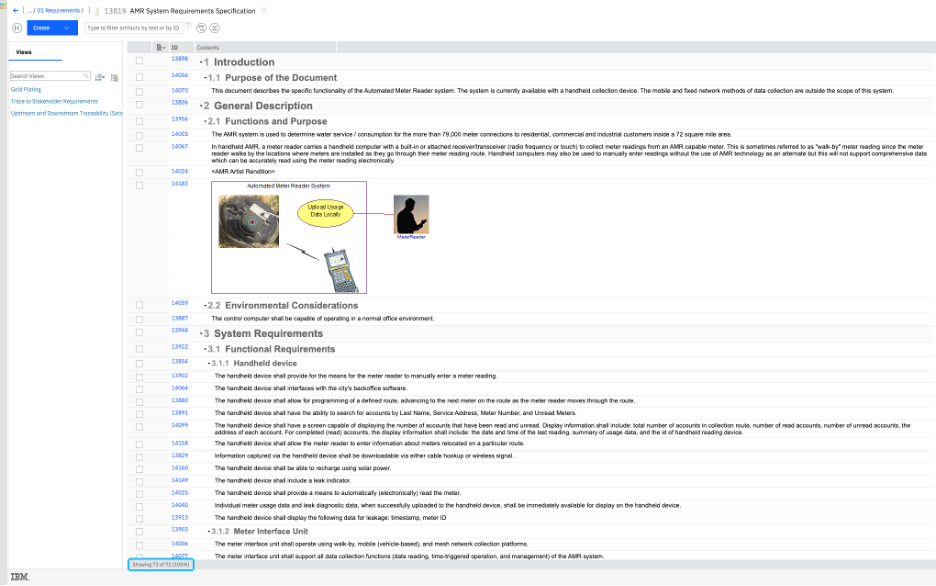Collapse the sidebar with the first-page arrow icon
Image resolution: width=936 pixels, height=586 pixels.
(x=17, y=28)
